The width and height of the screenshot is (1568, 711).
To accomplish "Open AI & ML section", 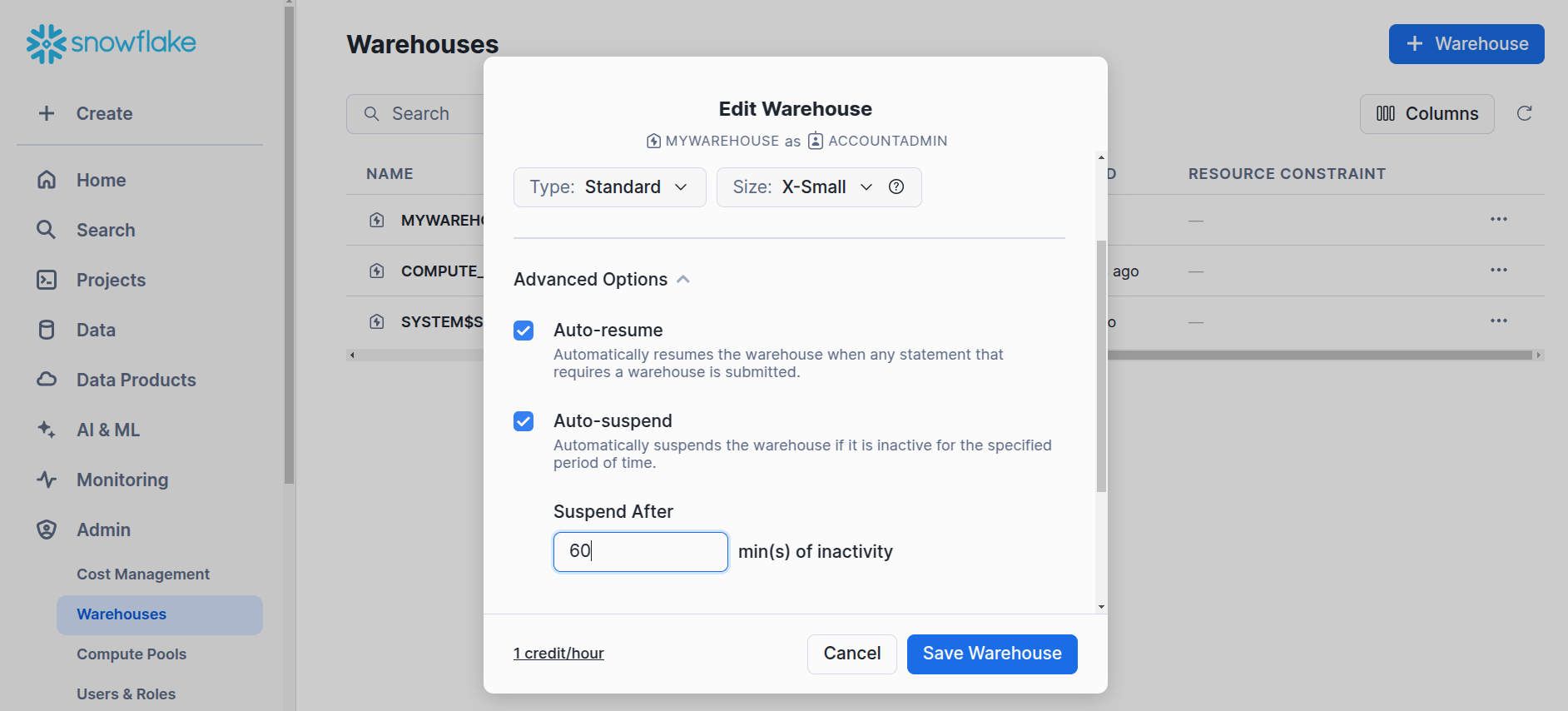I will coord(108,430).
